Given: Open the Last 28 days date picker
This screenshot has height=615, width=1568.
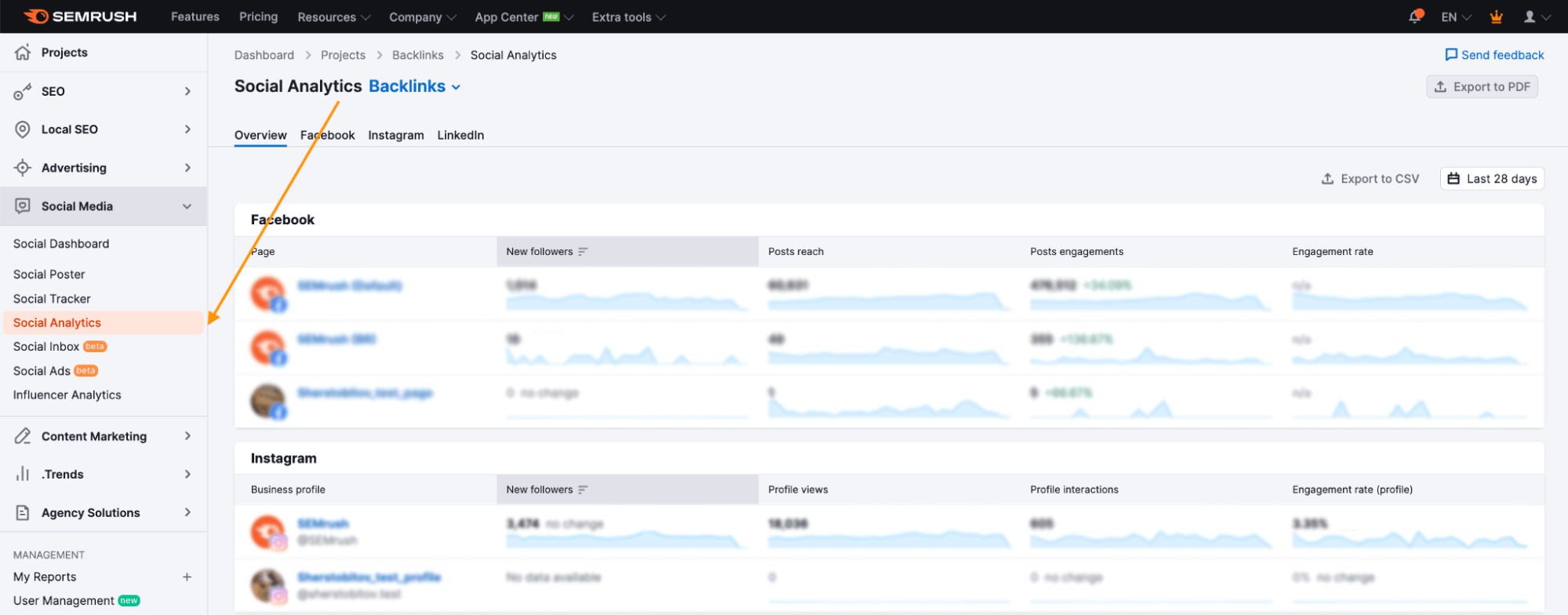Looking at the screenshot, I should 1492,179.
